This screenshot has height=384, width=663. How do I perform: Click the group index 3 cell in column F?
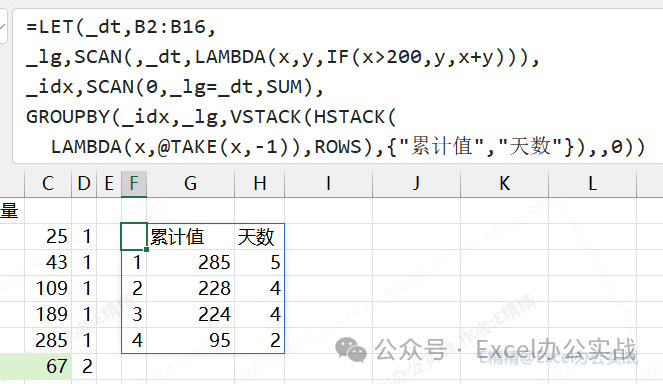pyautogui.click(x=134, y=315)
